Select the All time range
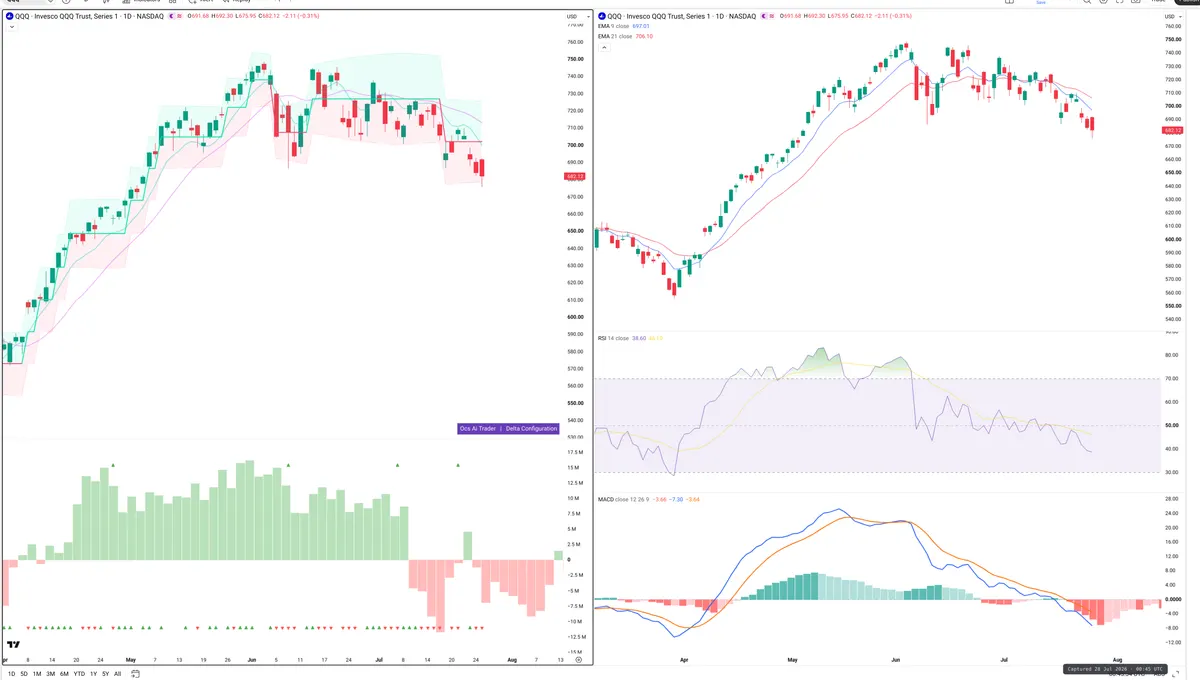1200x680 pixels. pos(117,674)
